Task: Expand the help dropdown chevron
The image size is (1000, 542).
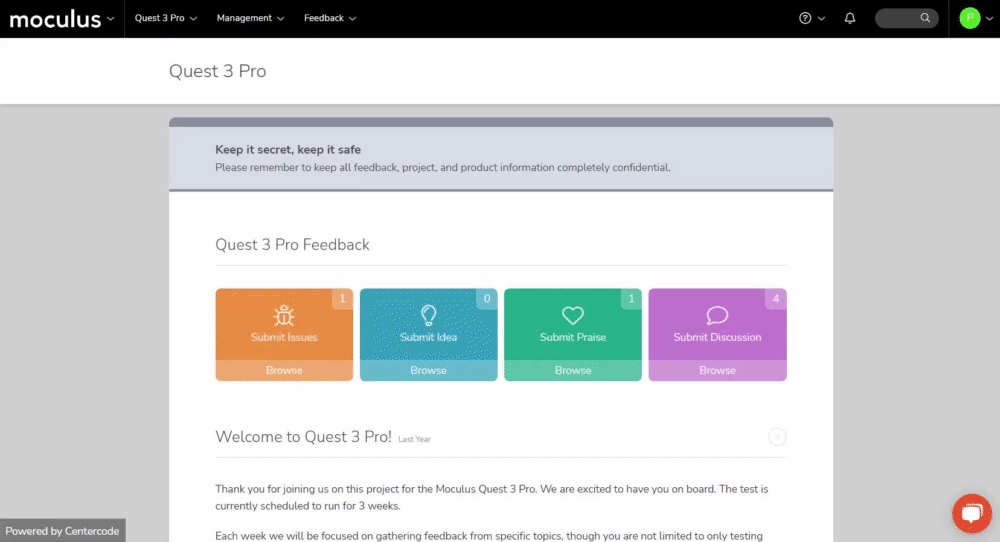Action: [821, 18]
